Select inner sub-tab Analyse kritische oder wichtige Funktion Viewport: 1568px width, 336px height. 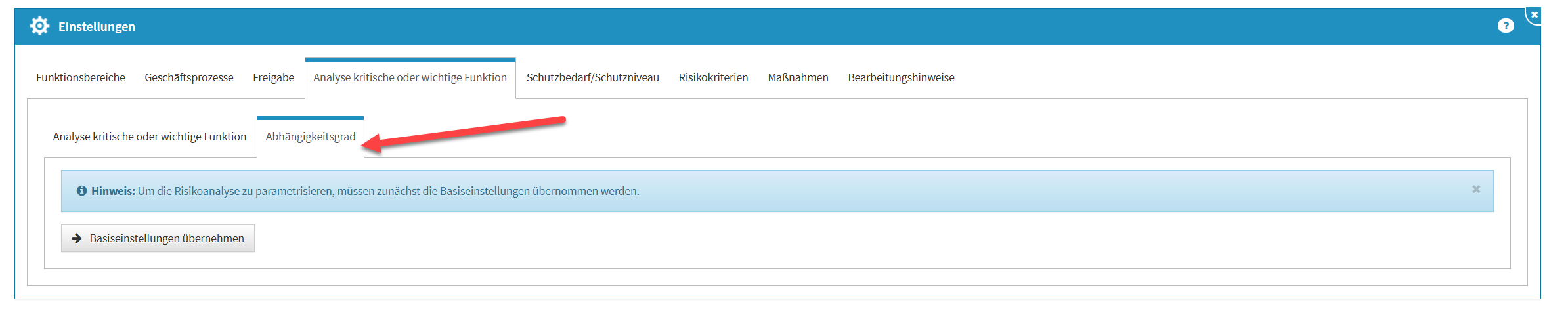(150, 136)
